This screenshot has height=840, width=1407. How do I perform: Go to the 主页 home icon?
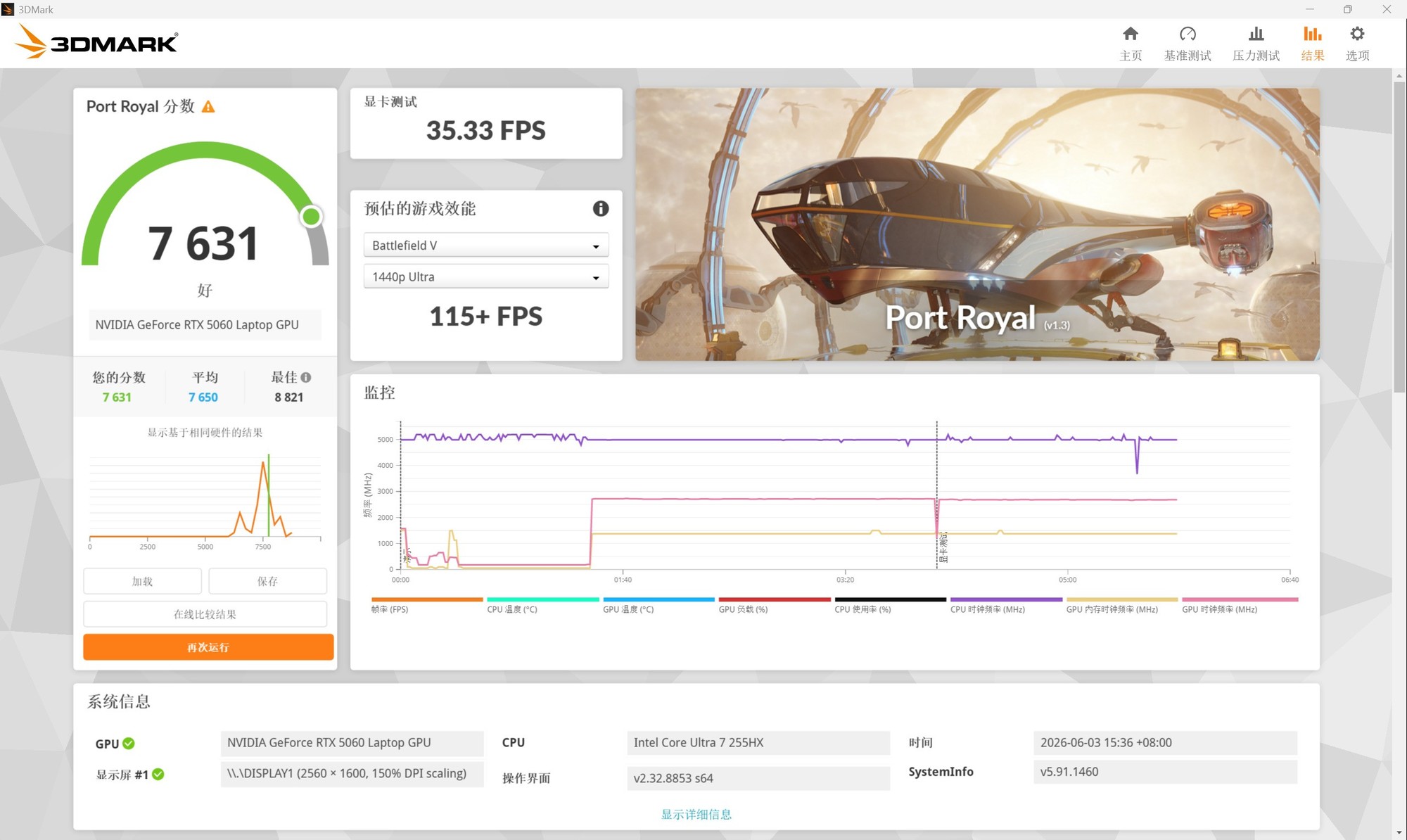(x=1131, y=34)
